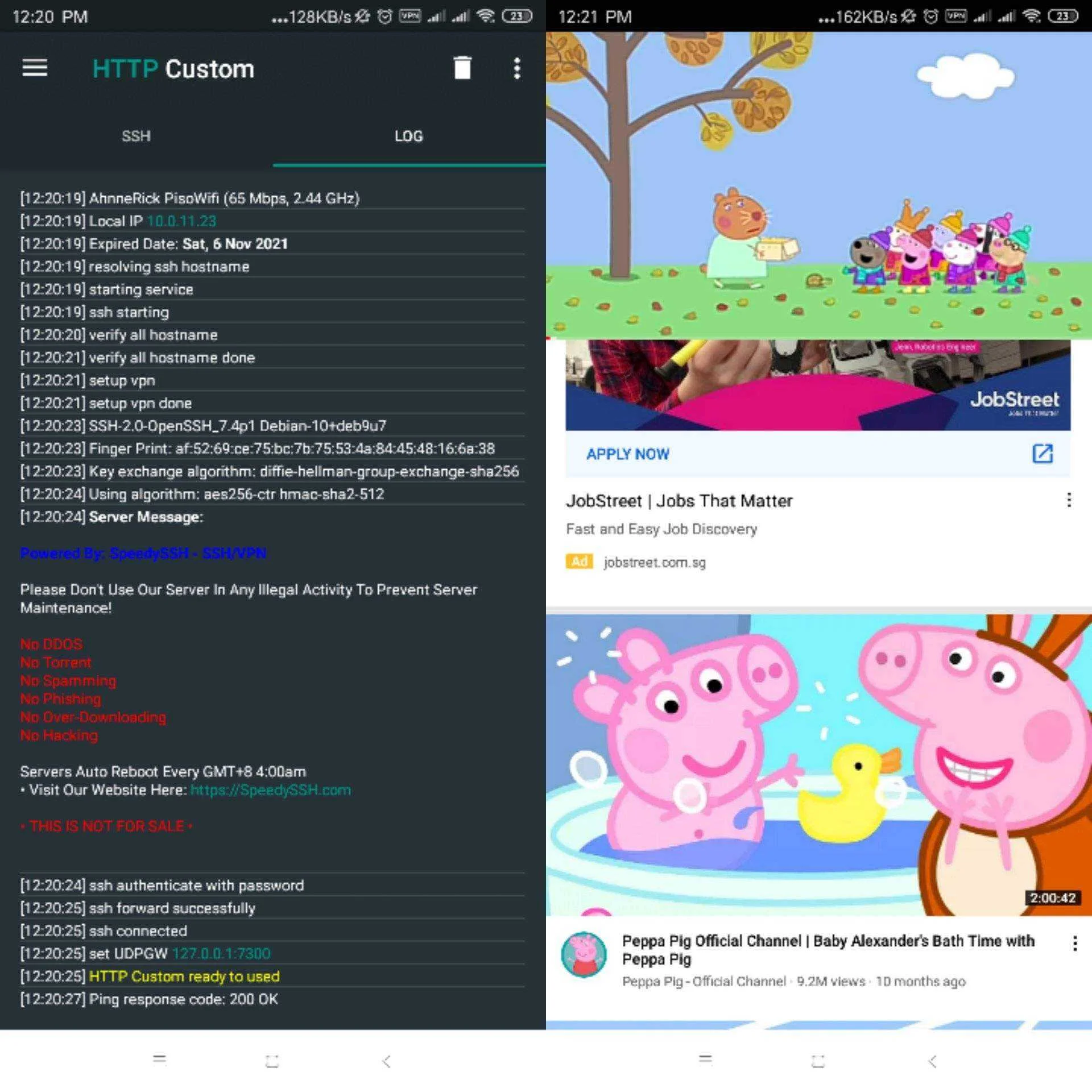Open the JobStreet ad banner image
The image size is (1092, 1092).
coord(818,385)
